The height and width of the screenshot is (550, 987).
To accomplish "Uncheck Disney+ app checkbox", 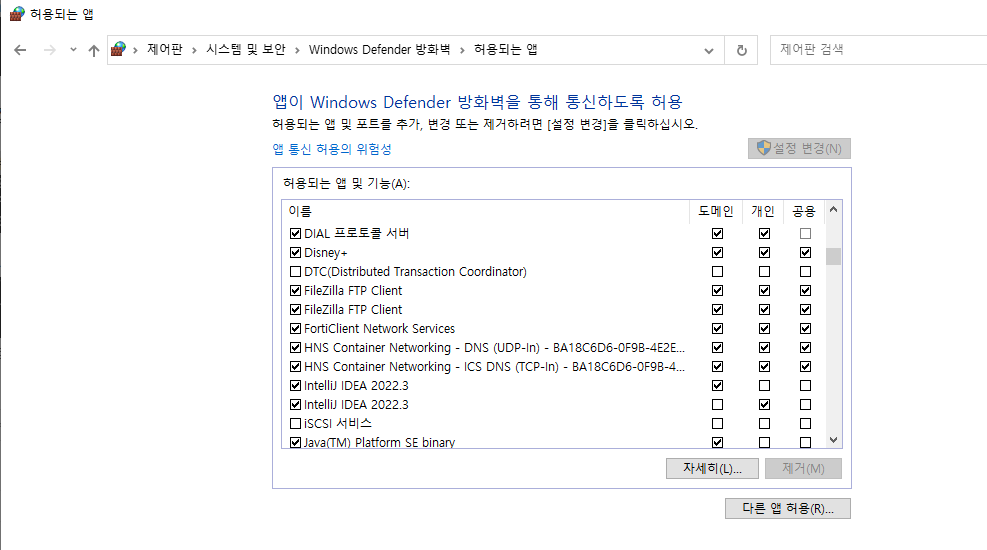I will point(295,252).
